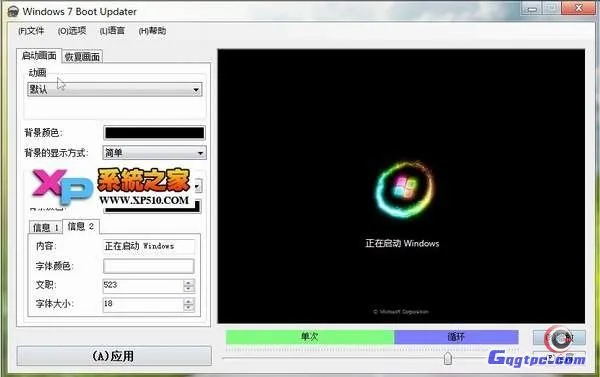Switch to the 信息 1 tab
Screen dimensions: 600x377
click(46, 228)
